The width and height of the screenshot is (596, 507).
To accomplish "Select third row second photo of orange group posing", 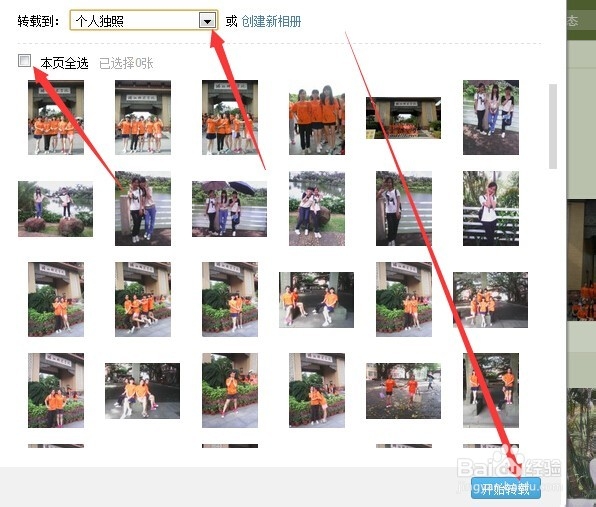I will (x=143, y=299).
